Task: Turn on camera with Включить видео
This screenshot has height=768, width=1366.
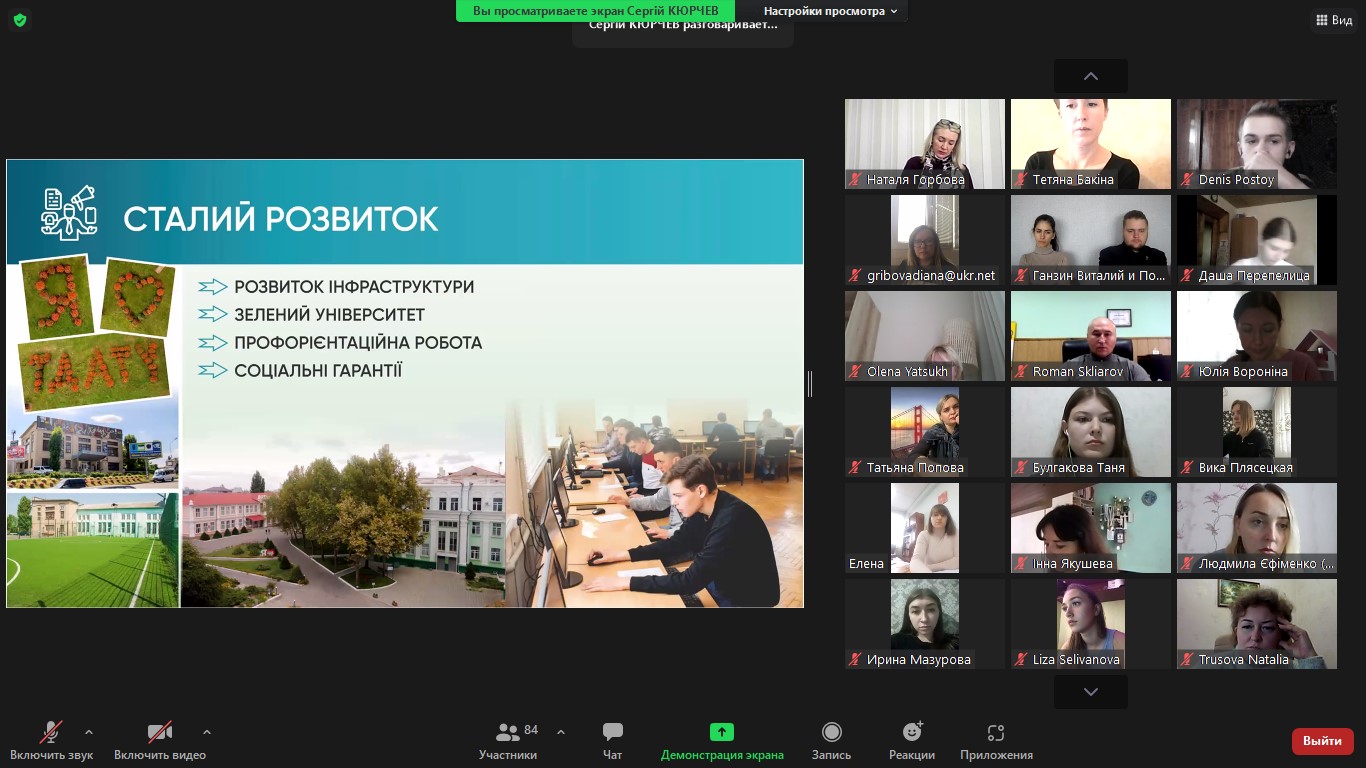Action: click(160, 741)
